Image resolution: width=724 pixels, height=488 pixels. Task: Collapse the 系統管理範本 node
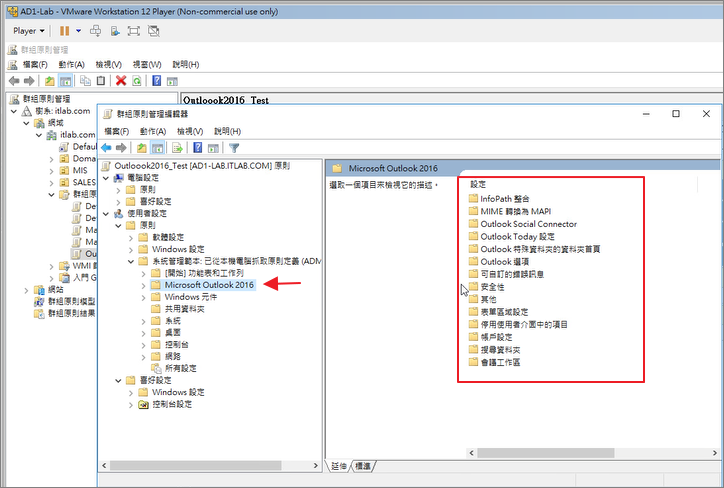131,261
